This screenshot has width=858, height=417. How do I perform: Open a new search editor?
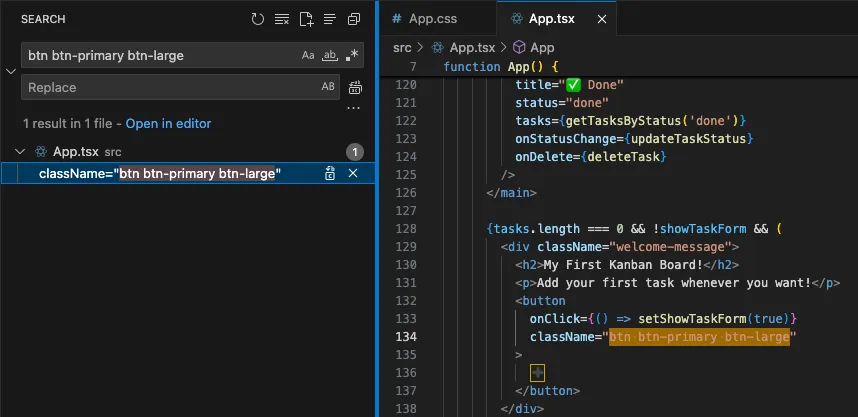point(306,19)
